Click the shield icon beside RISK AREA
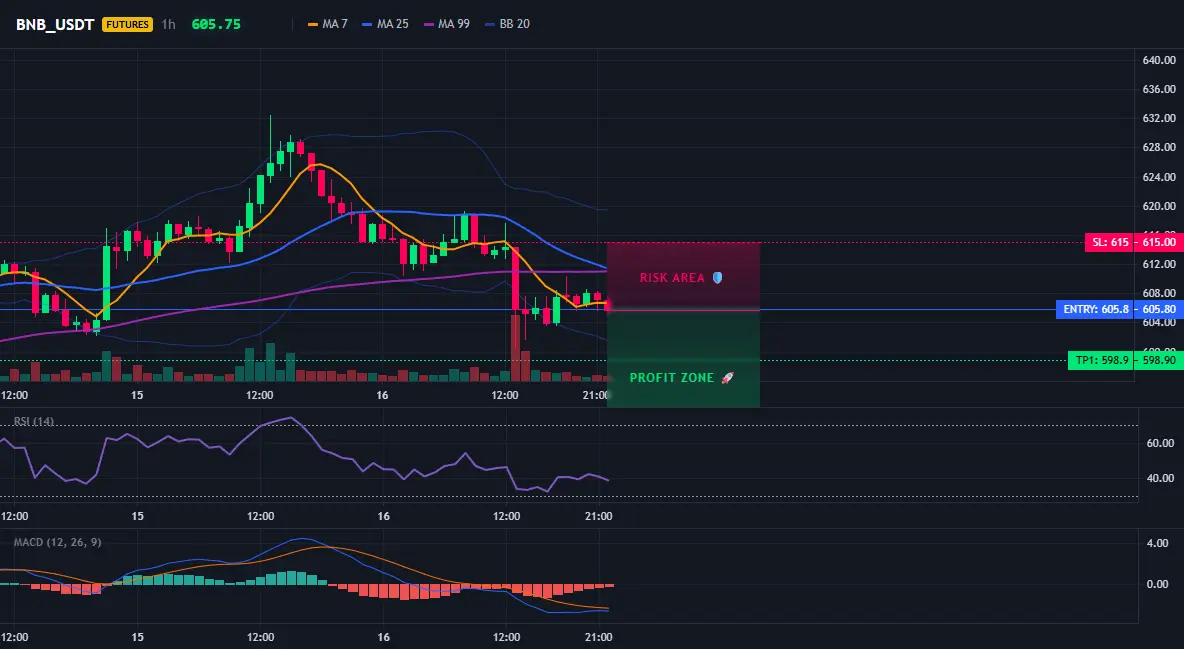This screenshot has width=1184, height=649. click(717, 277)
